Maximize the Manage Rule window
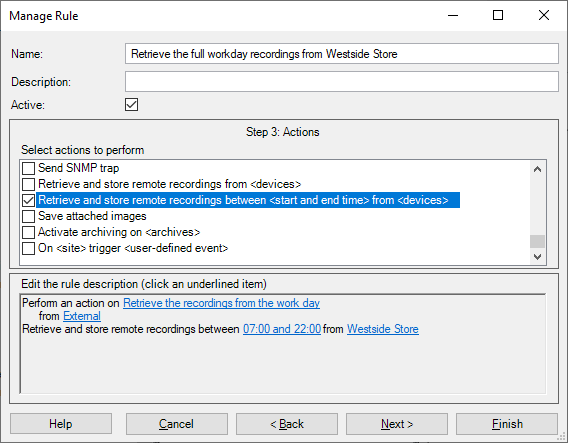Viewport: 568px width, 443px height. (x=498, y=15)
